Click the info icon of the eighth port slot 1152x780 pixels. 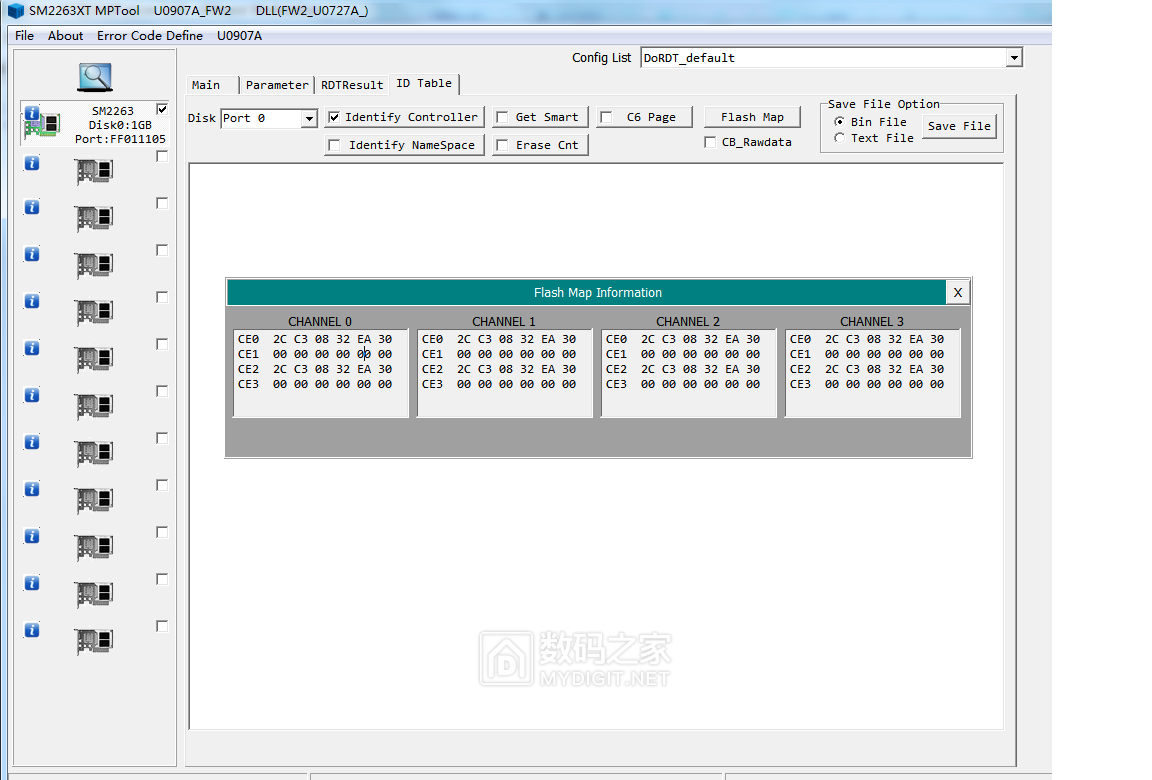[x=32, y=442]
